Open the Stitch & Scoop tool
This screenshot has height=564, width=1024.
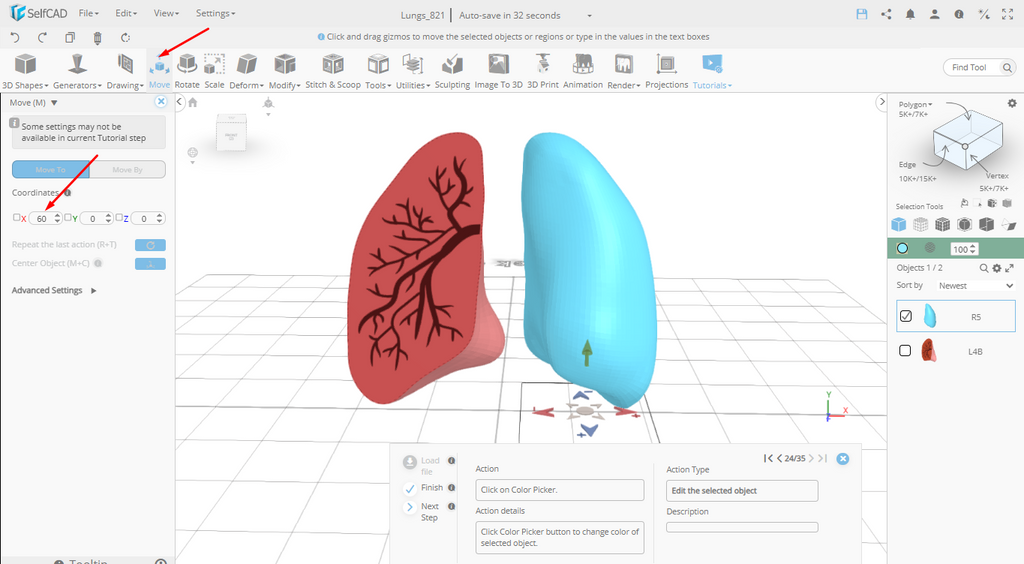tap(333, 72)
